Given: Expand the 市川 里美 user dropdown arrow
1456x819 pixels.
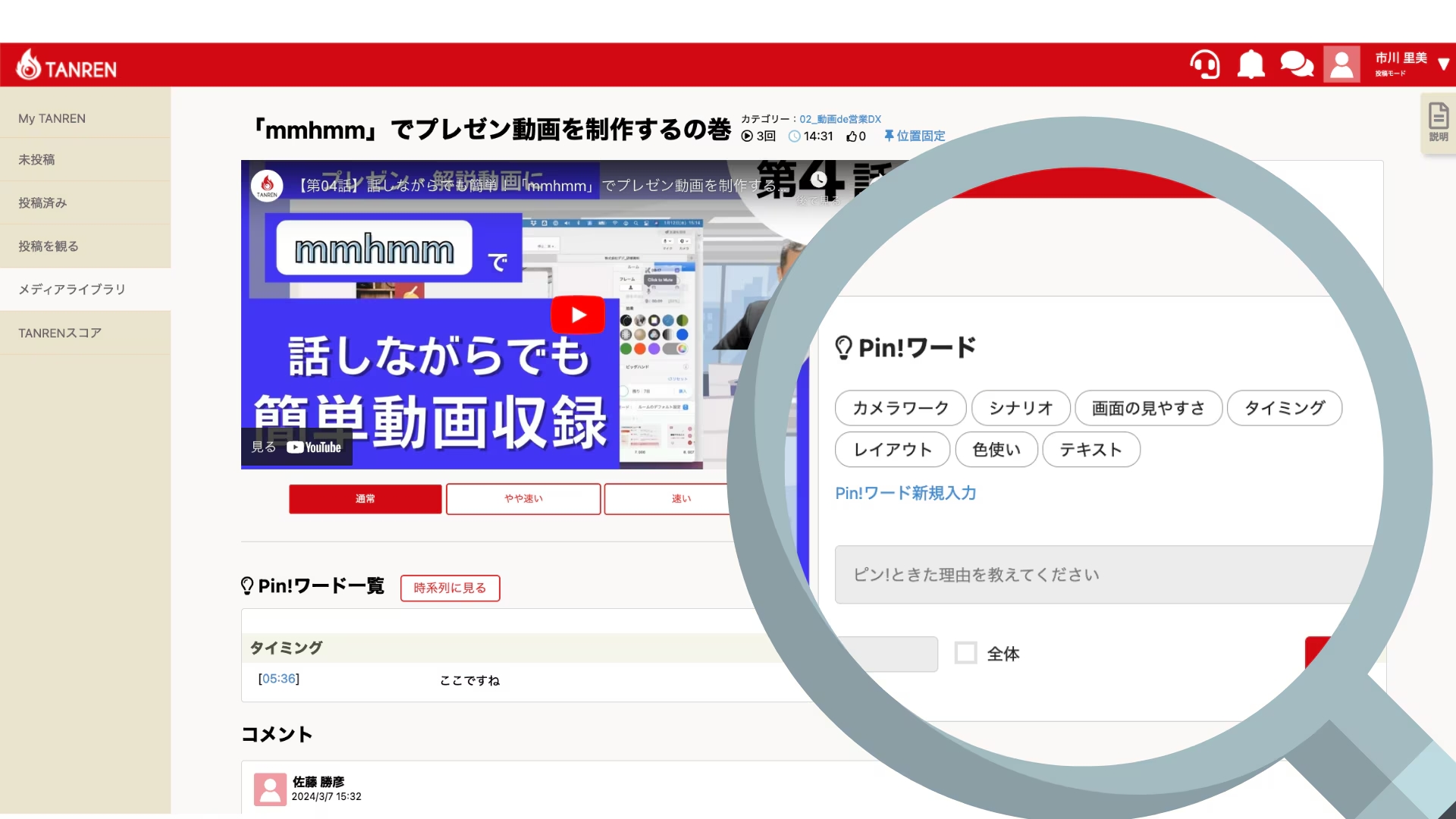Looking at the screenshot, I should tap(1443, 65).
